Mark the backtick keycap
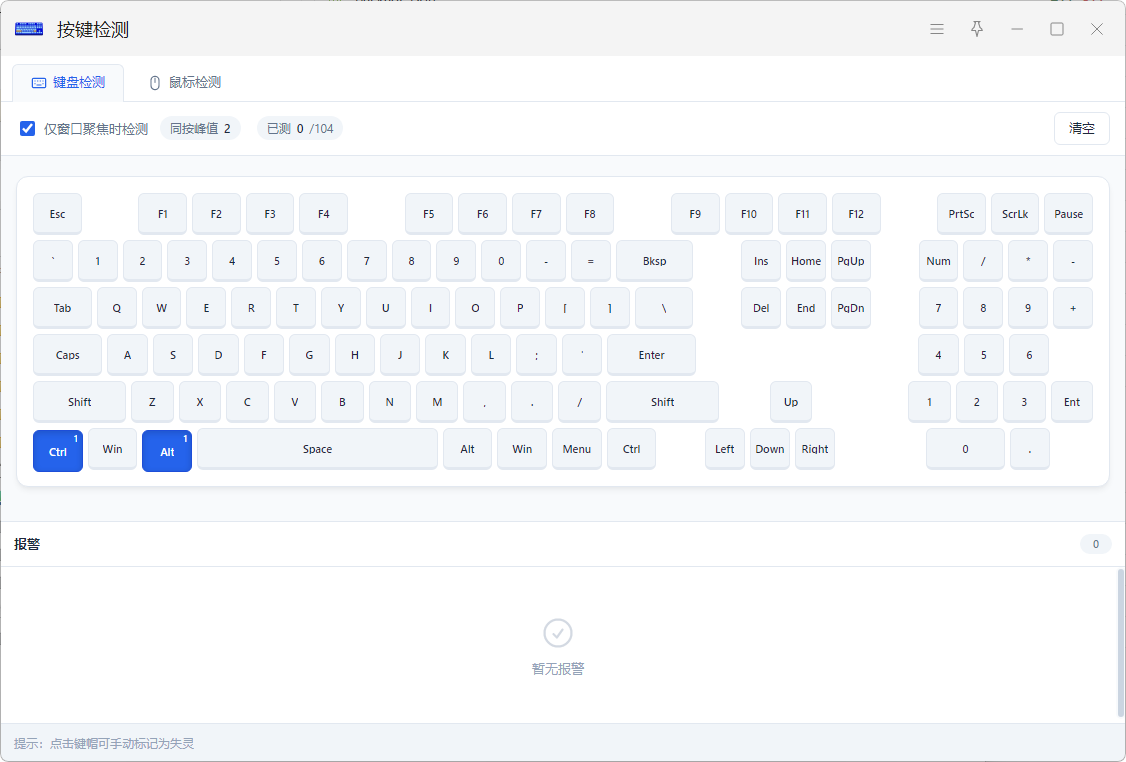Screen dimensions: 1126x762 click(x=53, y=261)
